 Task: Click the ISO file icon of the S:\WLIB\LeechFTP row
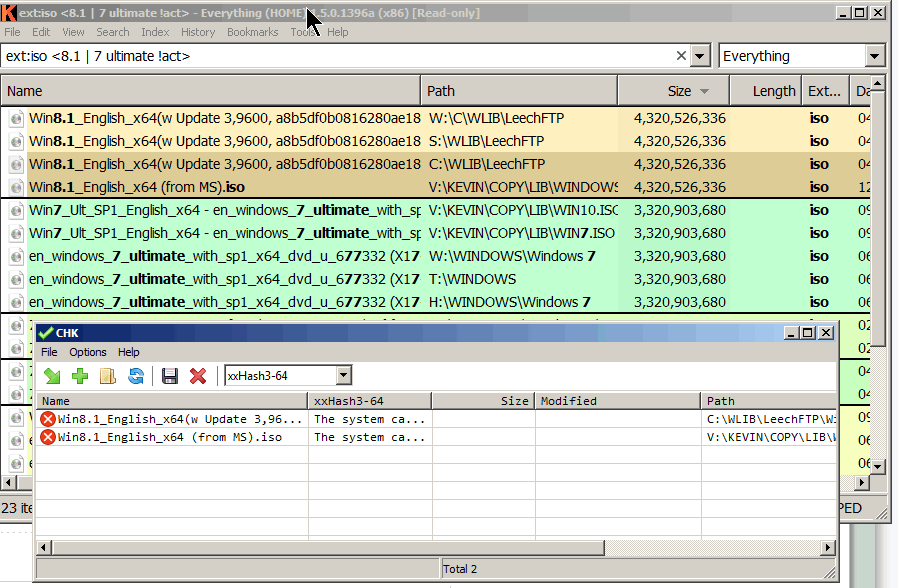click(x=17, y=141)
